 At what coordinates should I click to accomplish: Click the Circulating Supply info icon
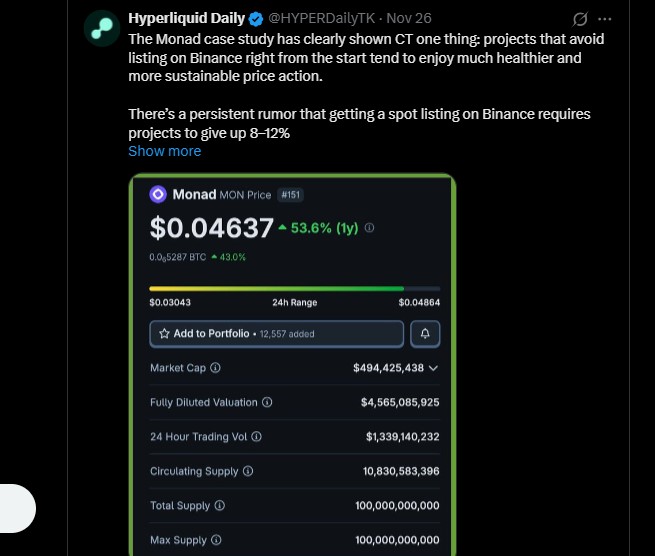click(248, 471)
